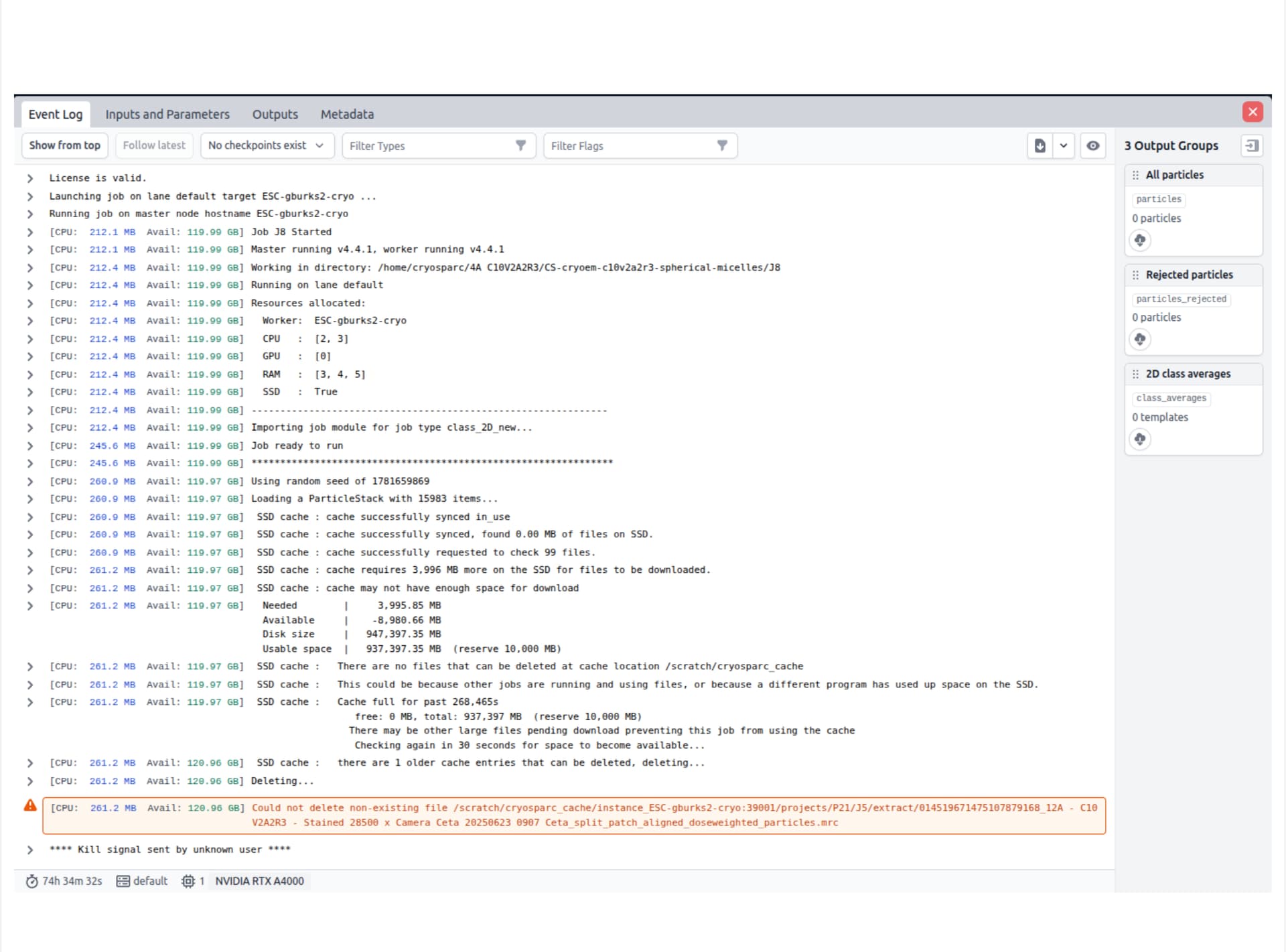The width and height of the screenshot is (1286, 952).
Task: Expand the License is valid log entry
Action: click(x=30, y=178)
